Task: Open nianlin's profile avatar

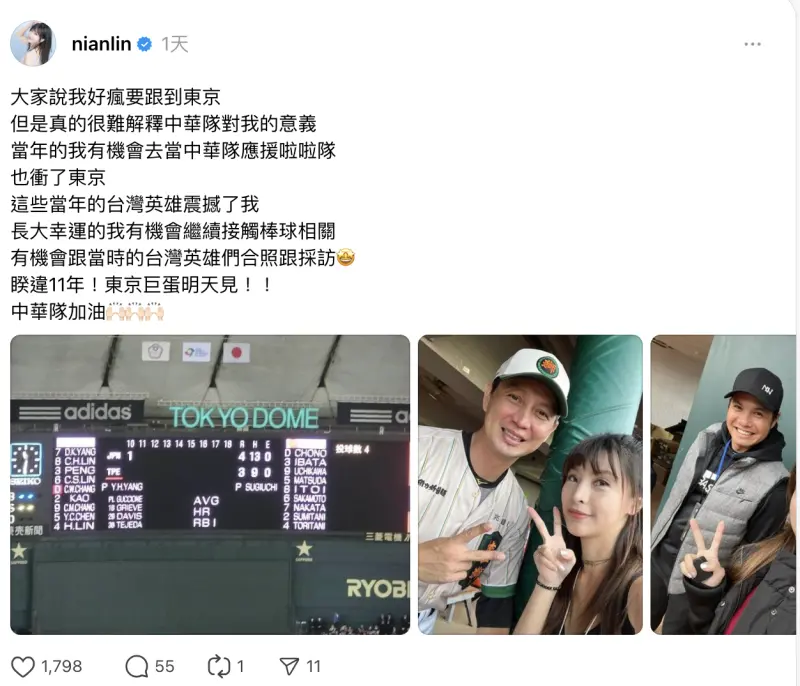Action: pos(33,43)
